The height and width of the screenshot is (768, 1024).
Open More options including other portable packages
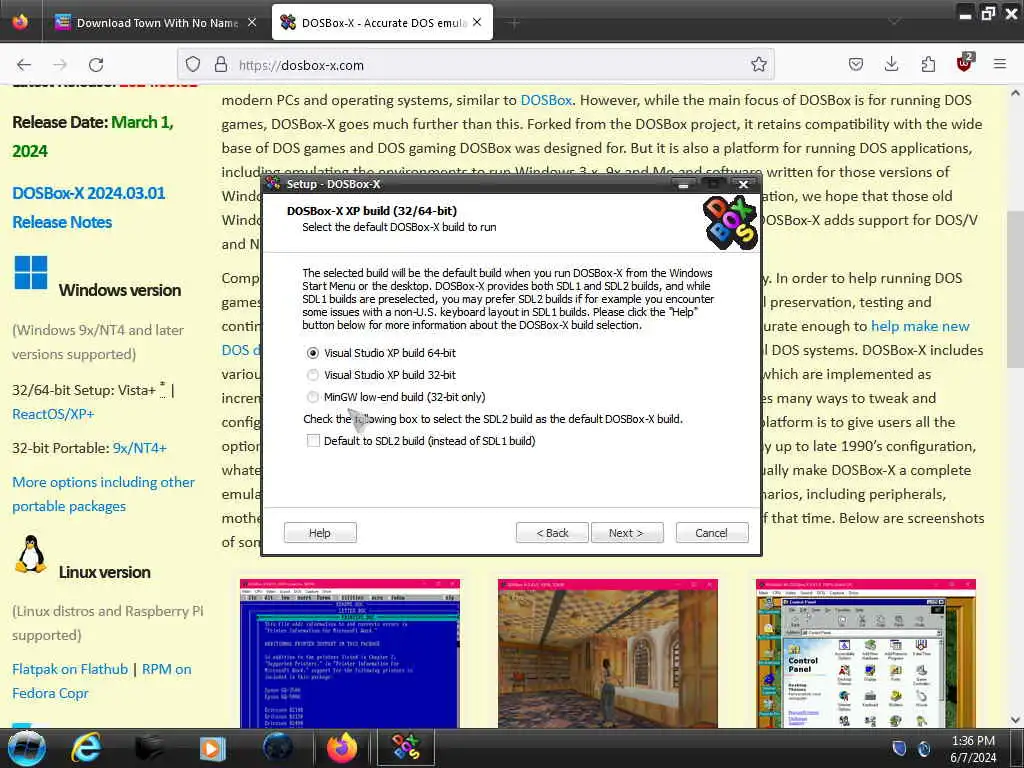point(103,494)
